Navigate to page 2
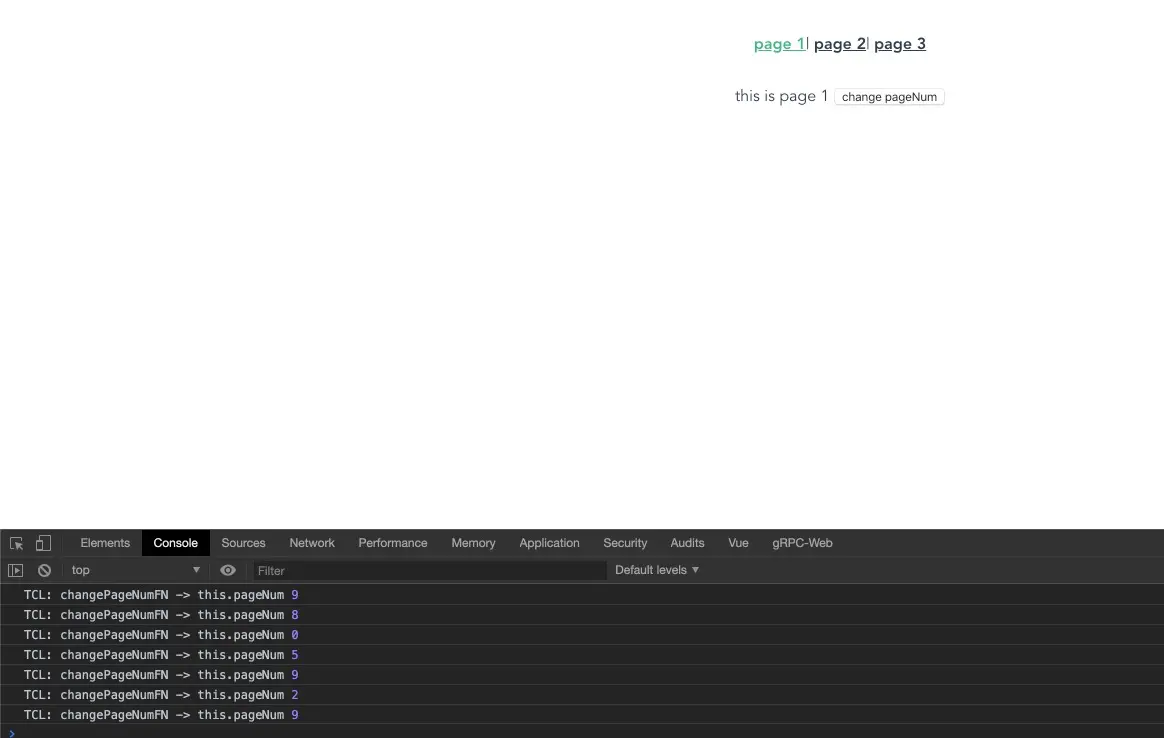1164x738 pixels. [839, 44]
